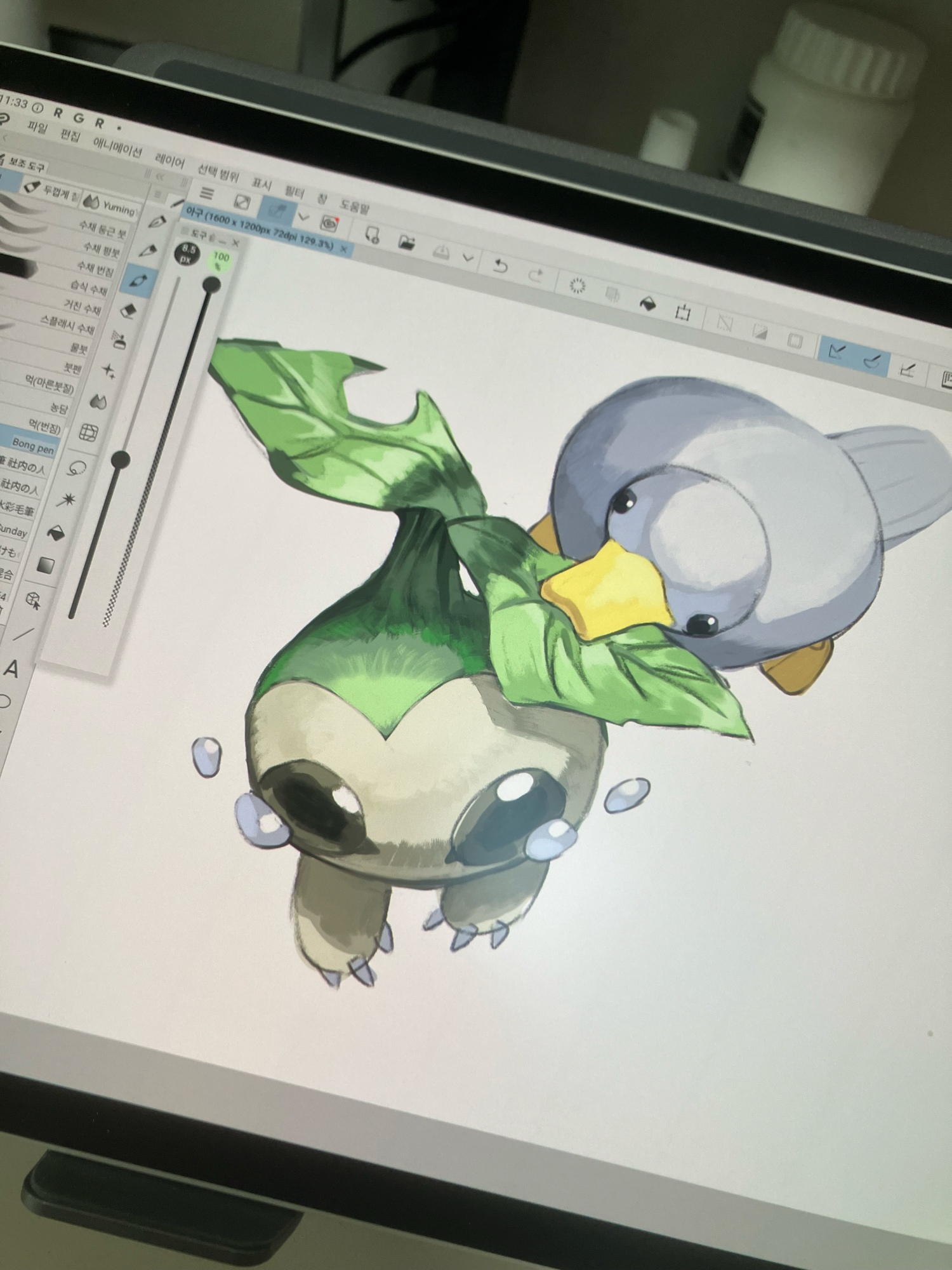This screenshot has width=952, height=1270.
Task: Choose the Lasso selection tool
Action: (77, 469)
